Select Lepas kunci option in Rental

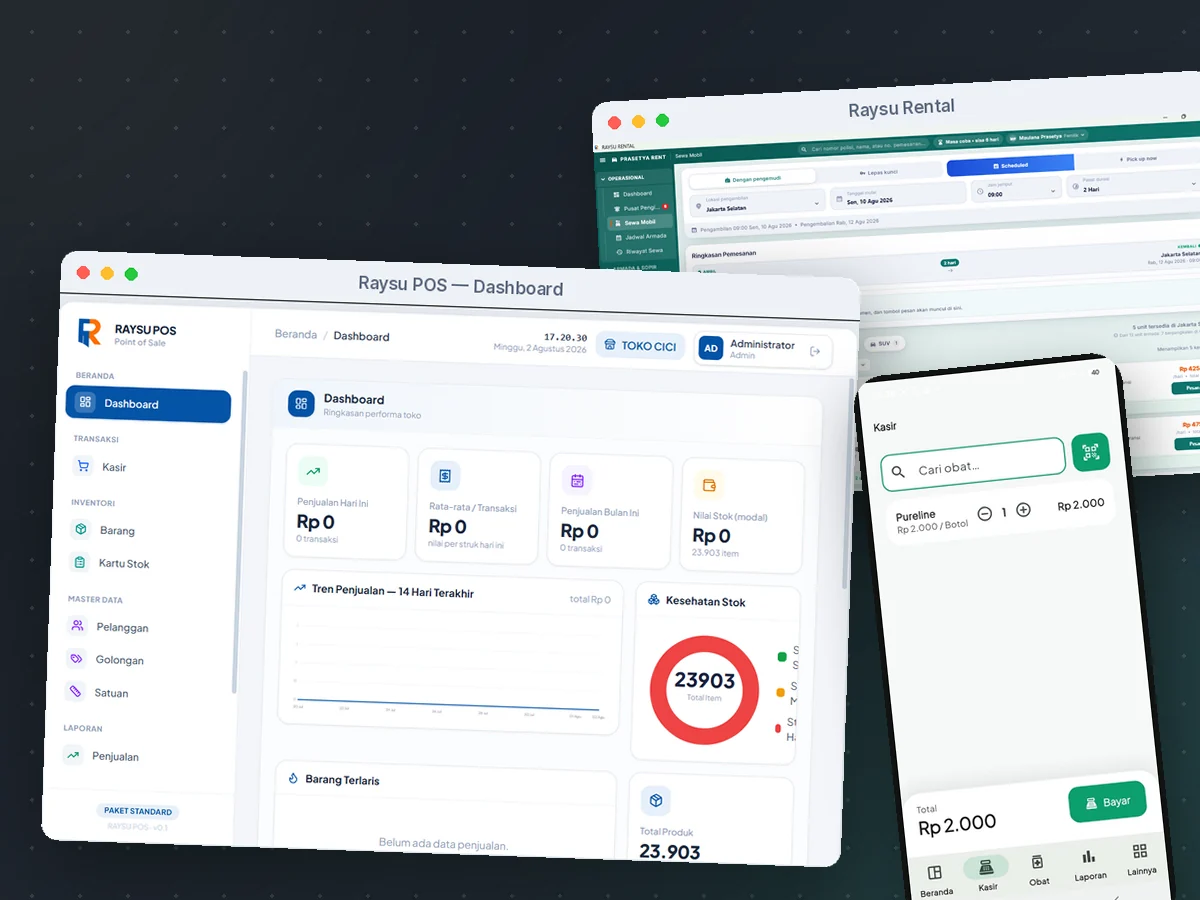(880, 171)
